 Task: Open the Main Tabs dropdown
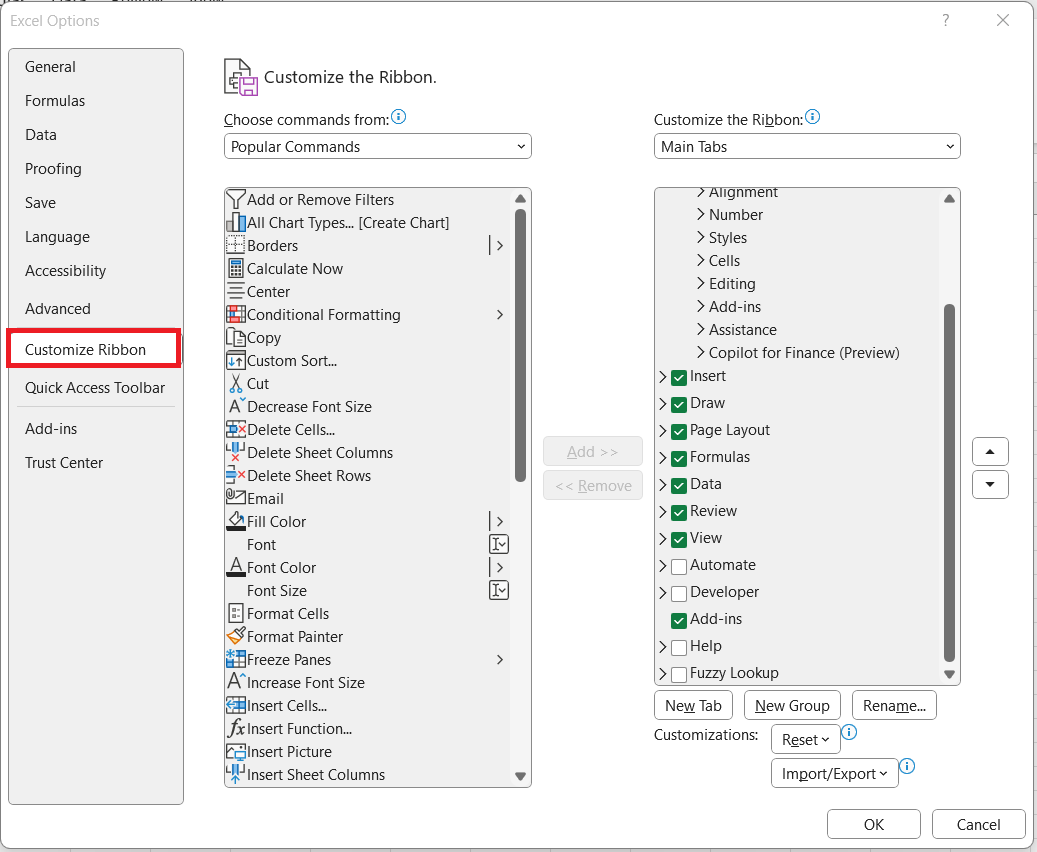807,146
